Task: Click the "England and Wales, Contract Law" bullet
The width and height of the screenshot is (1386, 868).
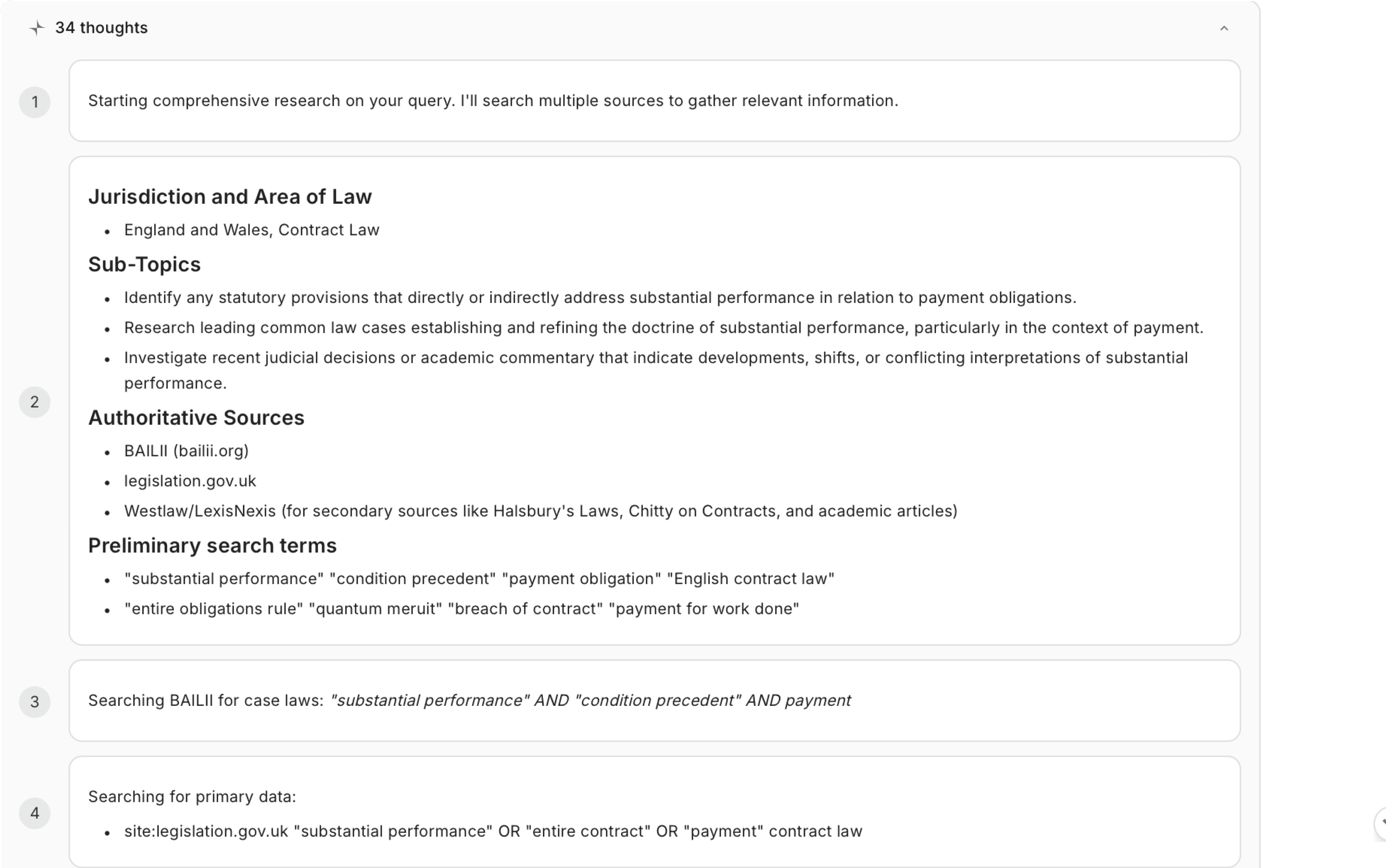Action: click(251, 230)
